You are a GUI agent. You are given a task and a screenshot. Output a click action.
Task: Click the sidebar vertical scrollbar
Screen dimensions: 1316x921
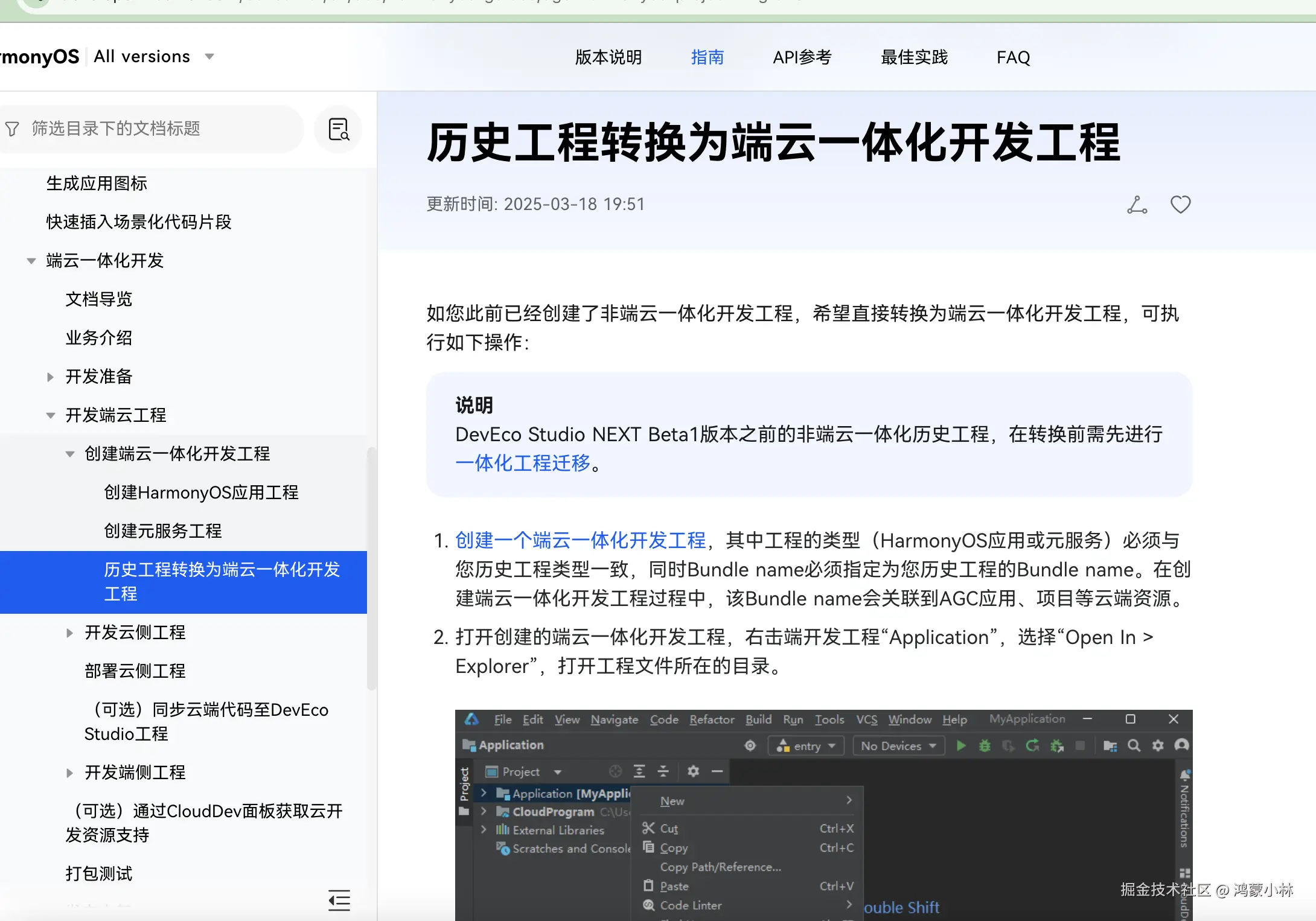point(371,567)
